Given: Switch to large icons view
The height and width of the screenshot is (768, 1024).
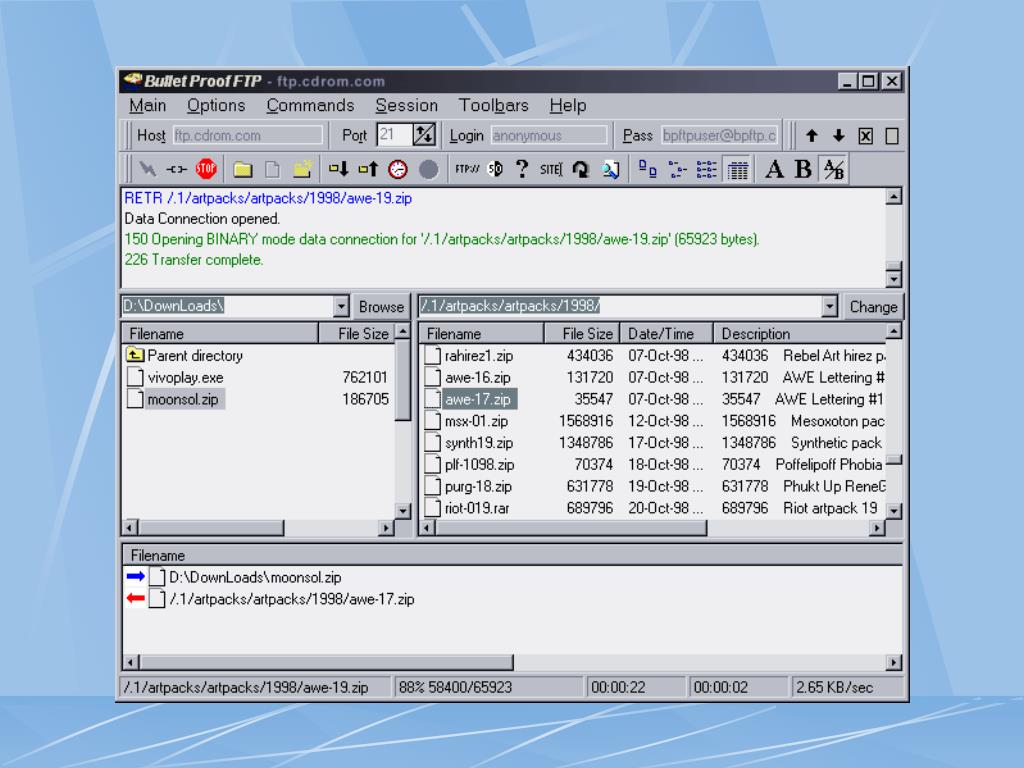Looking at the screenshot, I should point(647,170).
